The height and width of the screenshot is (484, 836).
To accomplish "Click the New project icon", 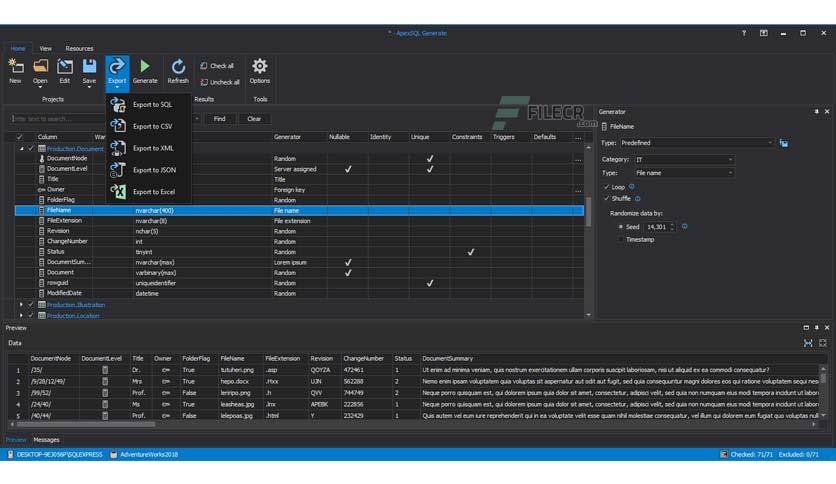I will point(15,66).
